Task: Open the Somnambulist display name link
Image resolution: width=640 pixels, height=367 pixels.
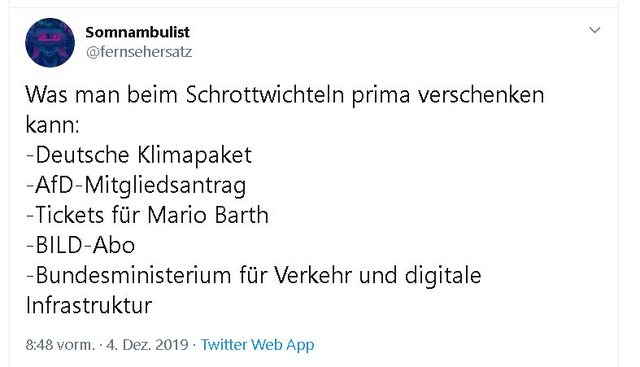Action: point(138,32)
